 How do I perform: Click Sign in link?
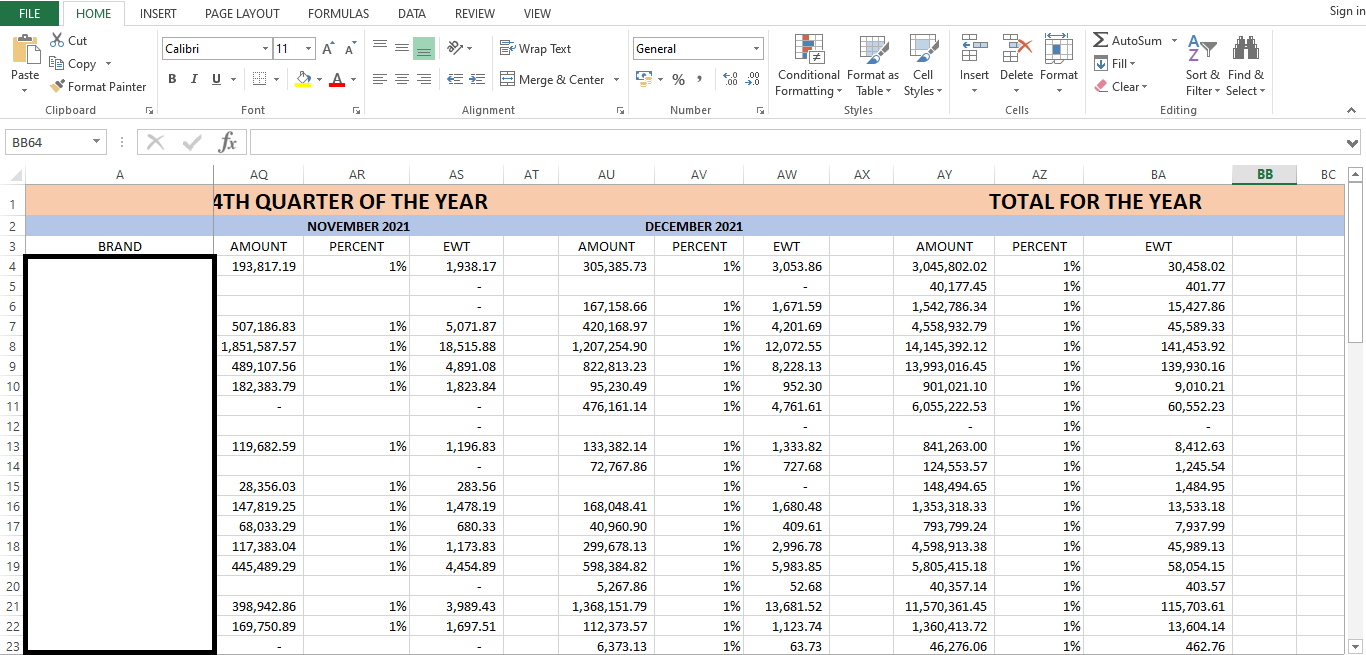click(1346, 11)
